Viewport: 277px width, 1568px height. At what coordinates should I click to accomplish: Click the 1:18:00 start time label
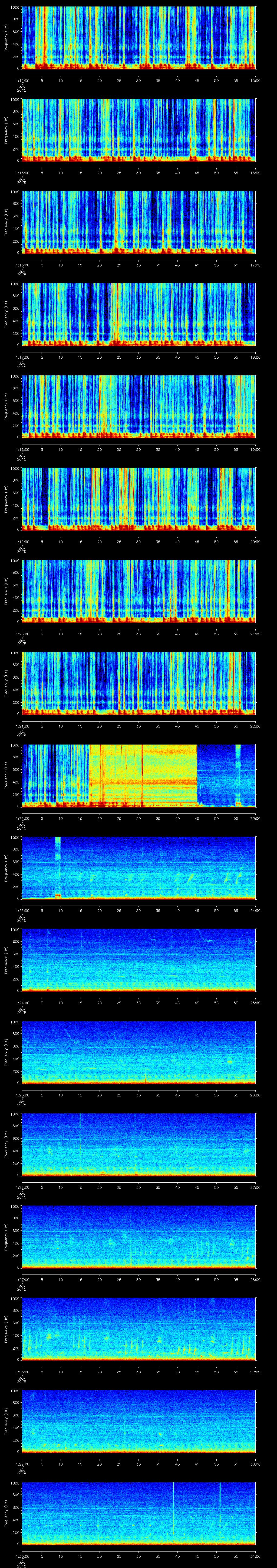pos(22,449)
